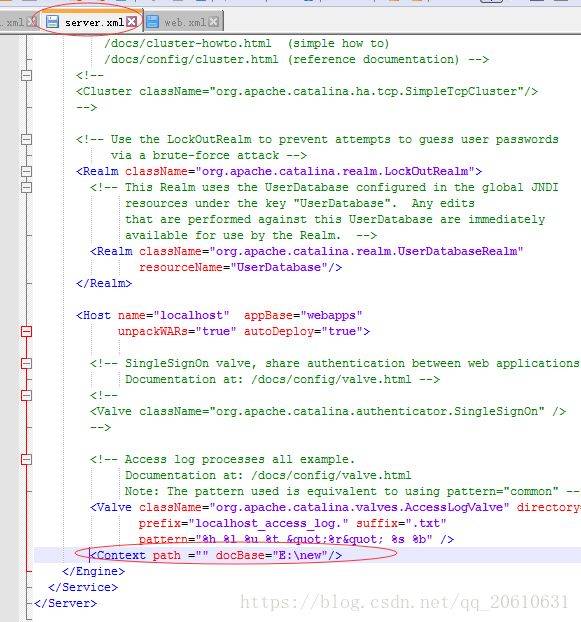This screenshot has height=622, width=581.
Task: Click the 'that are performed against' comment line
Action: (x=335, y=219)
